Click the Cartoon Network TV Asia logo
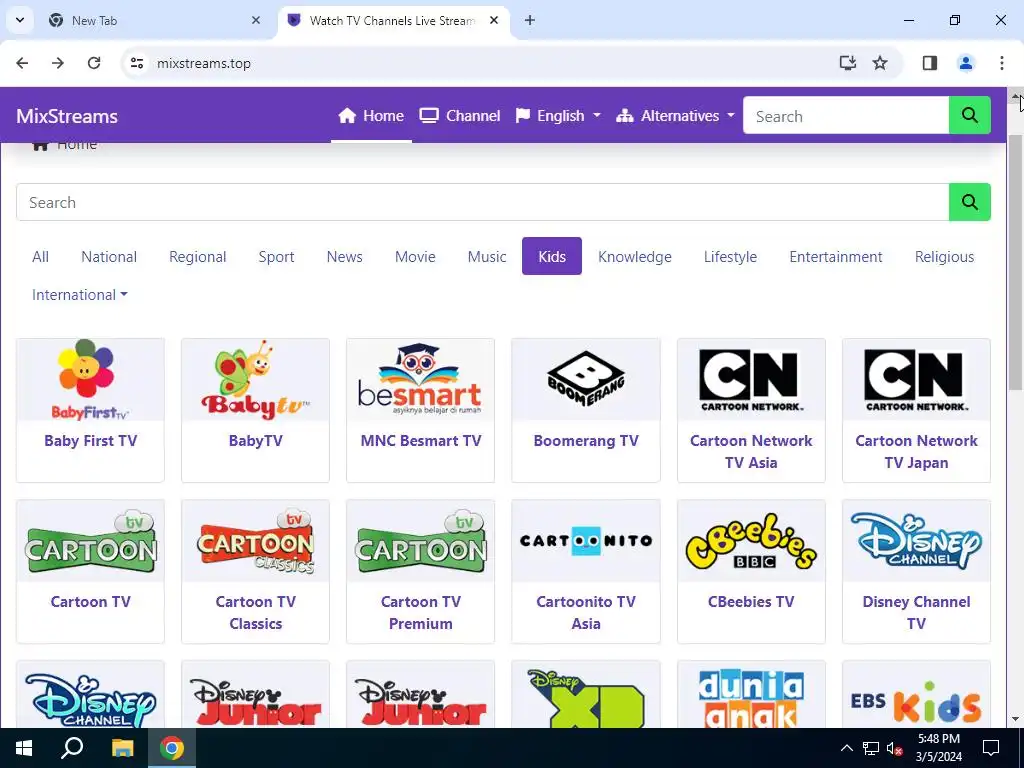The width and height of the screenshot is (1024, 768). (x=751, y=379)
